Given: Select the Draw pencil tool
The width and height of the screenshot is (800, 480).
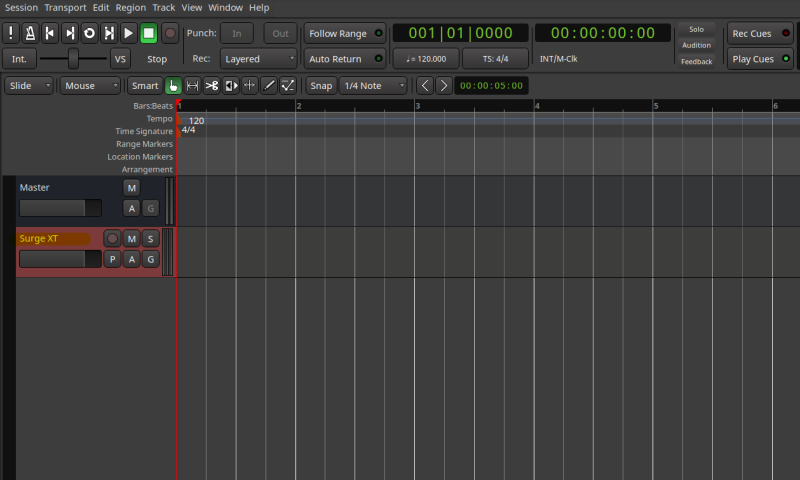Looking at the screenshot, I should coord(269,86).
